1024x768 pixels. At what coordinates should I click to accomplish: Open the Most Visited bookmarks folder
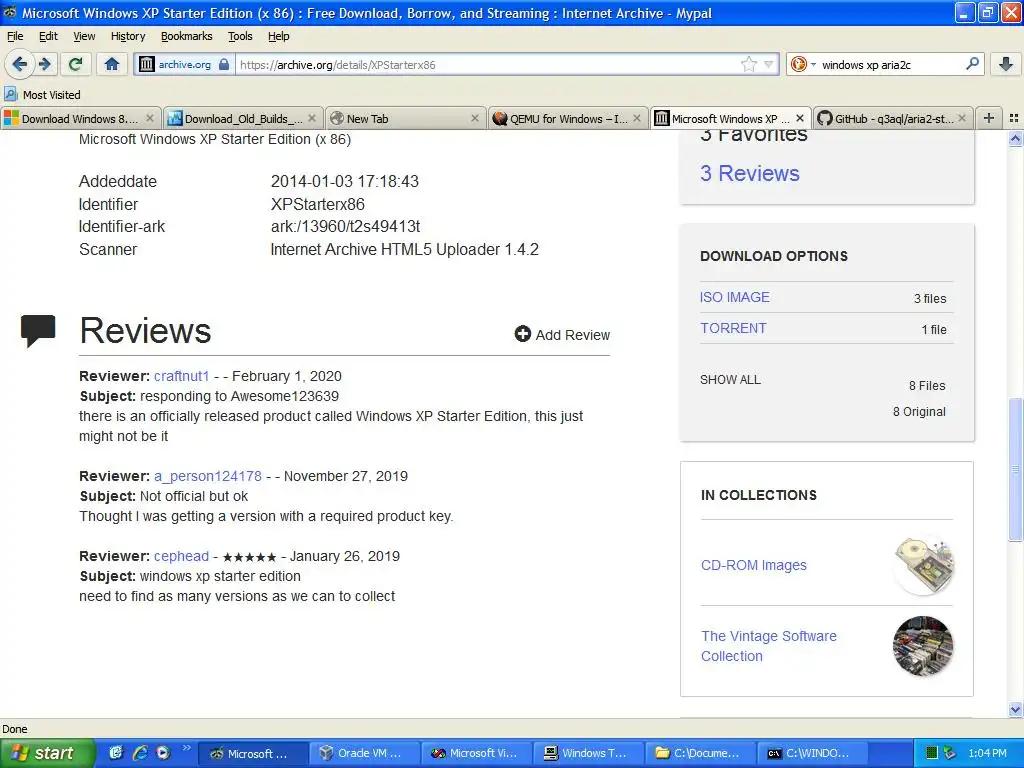click(x=43, y=95)
